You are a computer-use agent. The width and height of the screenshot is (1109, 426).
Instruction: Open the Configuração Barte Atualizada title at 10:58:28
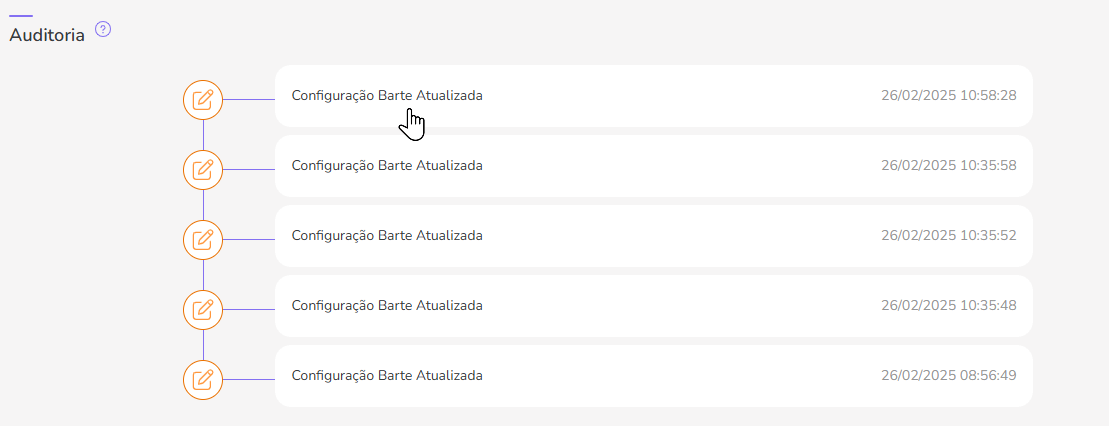[387, 96]
